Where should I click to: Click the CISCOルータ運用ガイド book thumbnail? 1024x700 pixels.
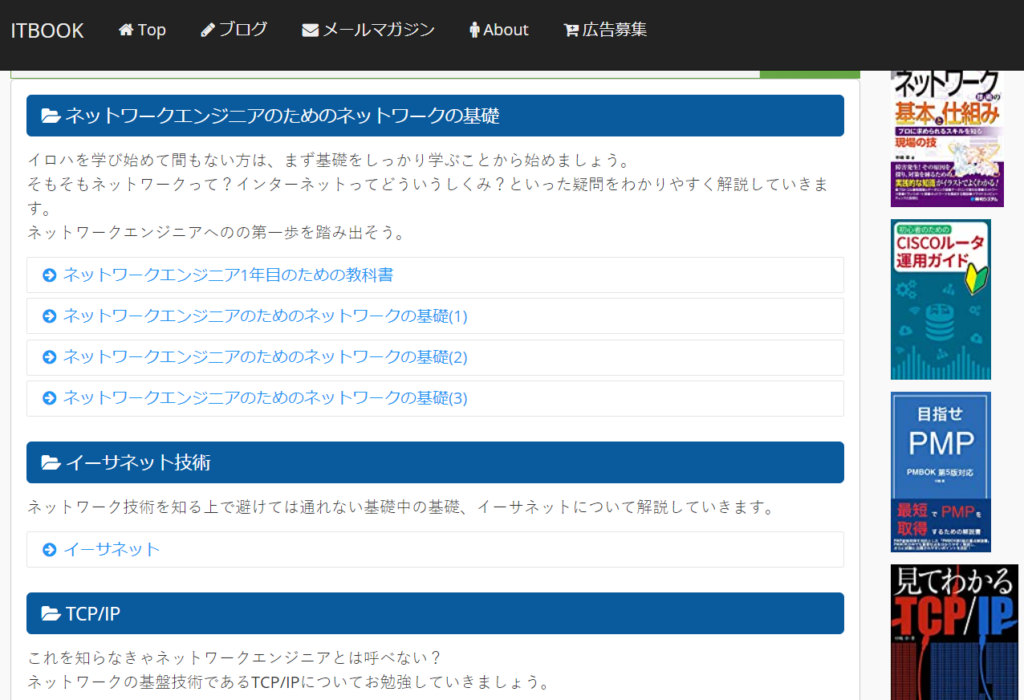(940, 298)
